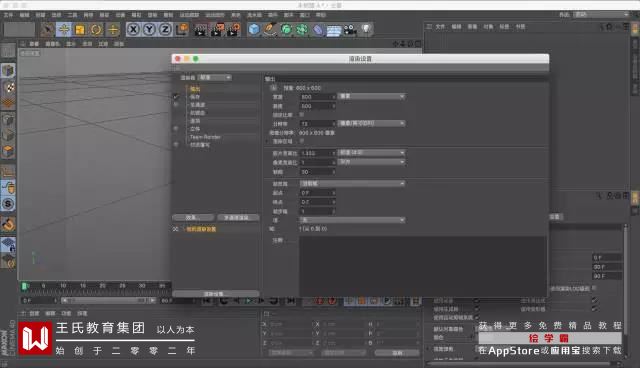This screenshot has width=640, height=368.
Task: Click the 效果 button
Action: 193,217
